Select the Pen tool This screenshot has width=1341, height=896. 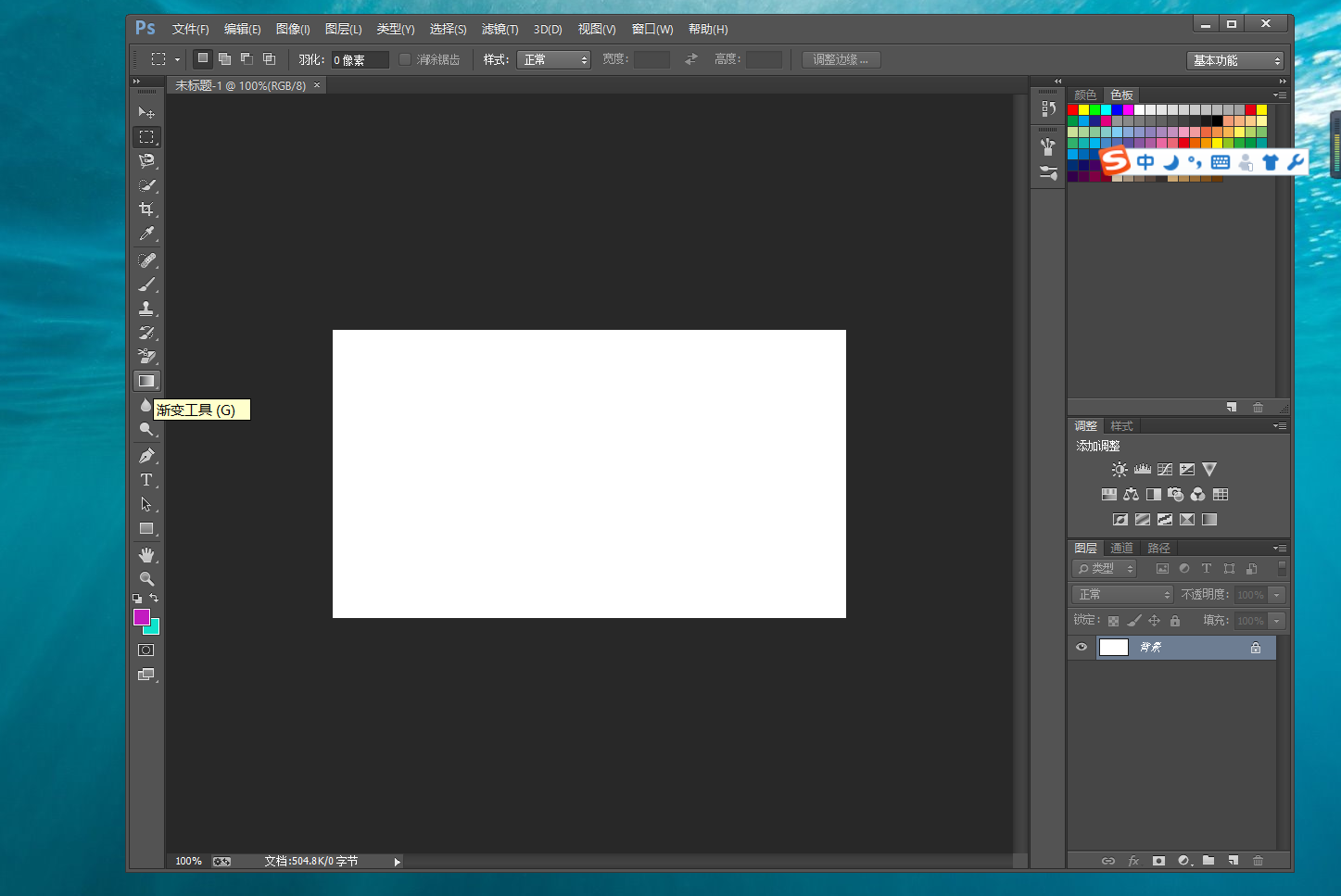point(146,456)
